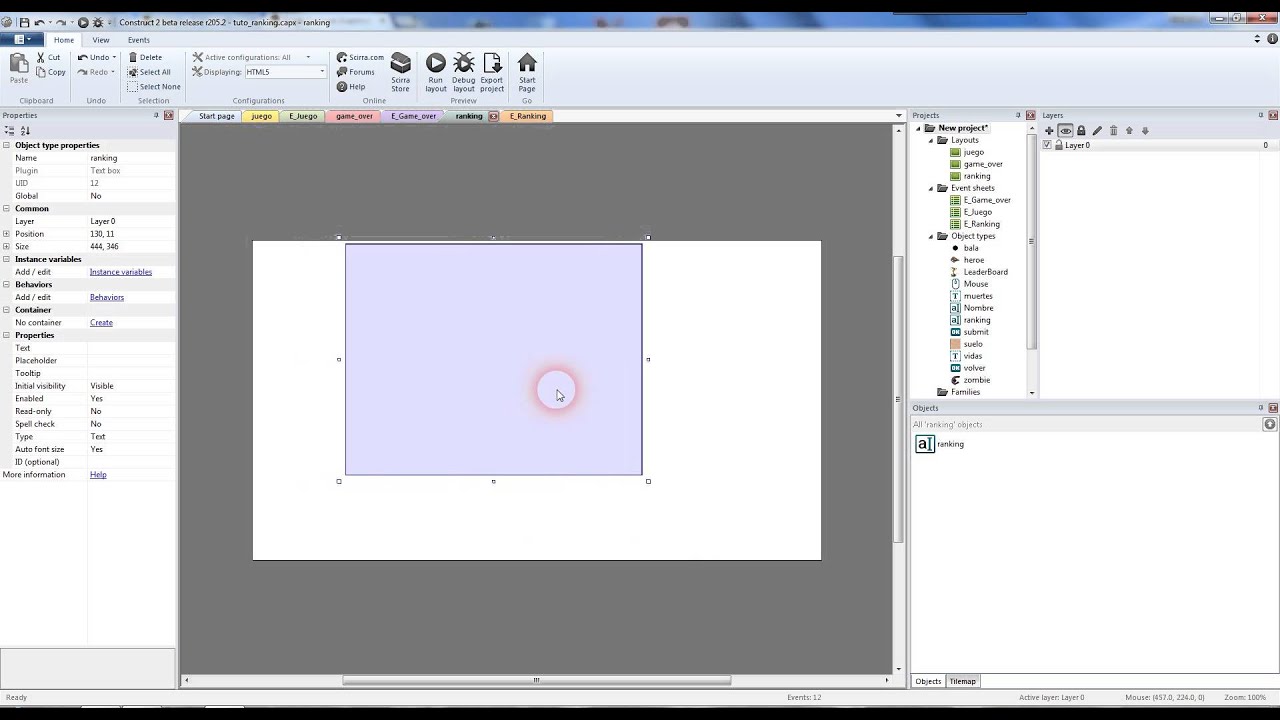Click the up-arrow icon in Objects panel
Screen dimensions: 1280x720
click(x=1269, y=424)
